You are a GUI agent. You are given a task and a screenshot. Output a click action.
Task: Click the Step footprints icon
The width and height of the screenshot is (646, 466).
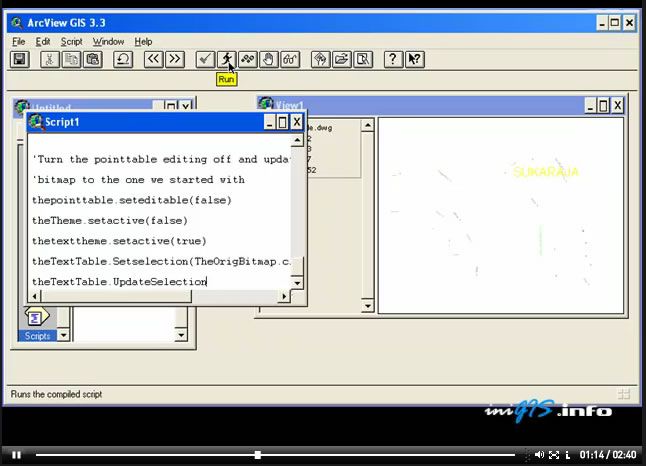pos(248,60)
